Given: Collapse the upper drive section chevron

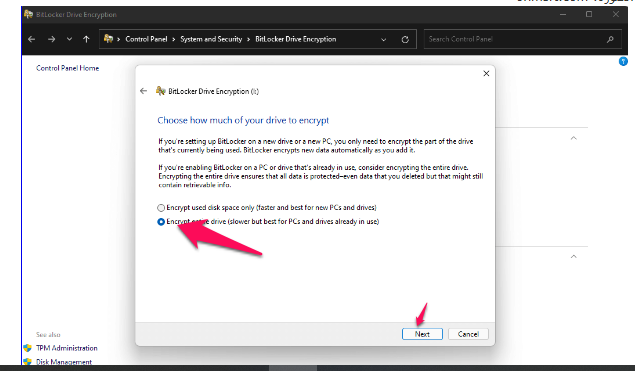Looking at the screenshot, I should pyautogui.click(x=573, y=138).
